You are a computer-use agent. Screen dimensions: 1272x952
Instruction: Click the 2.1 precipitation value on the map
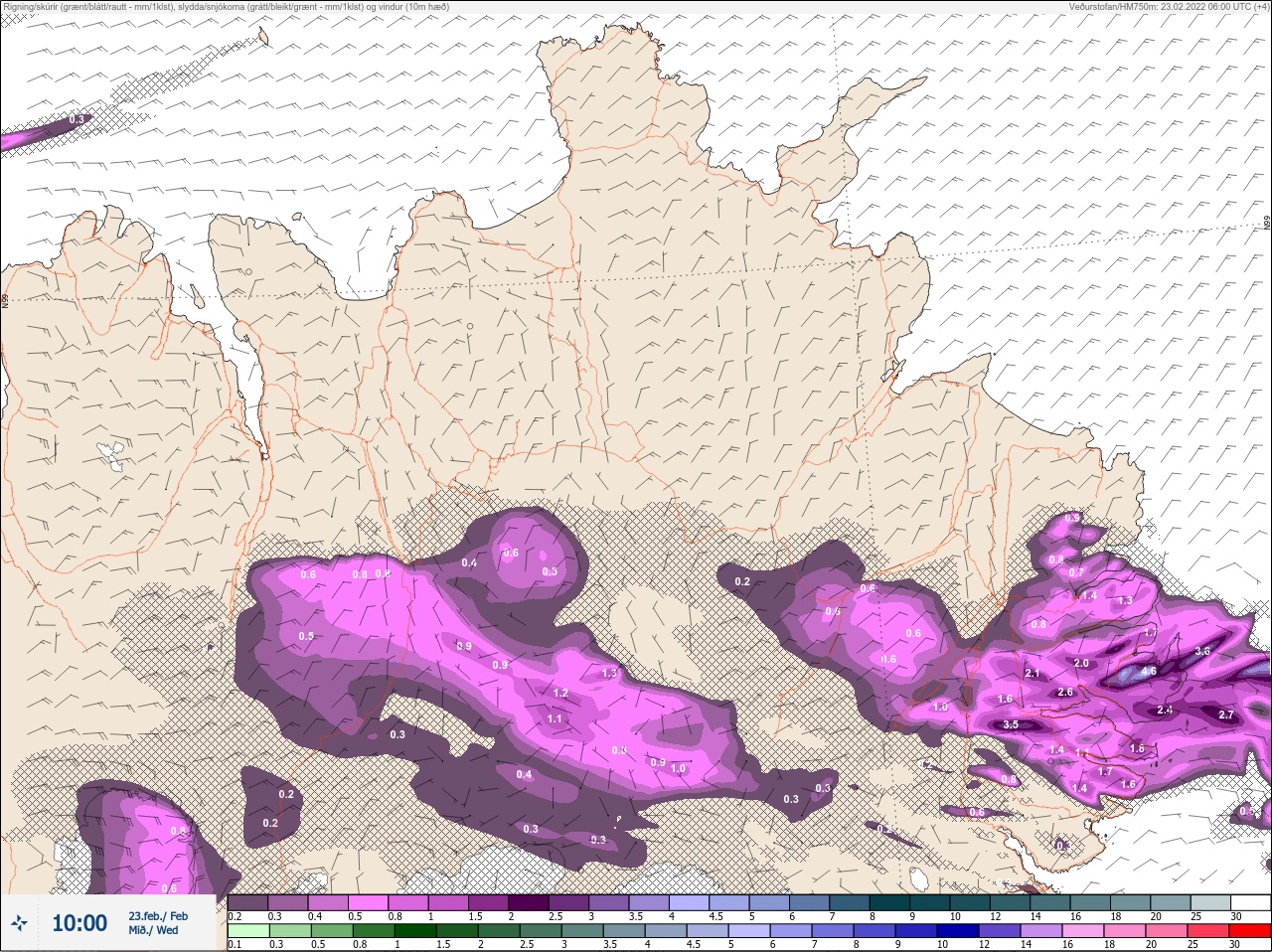coord(1033,673)
